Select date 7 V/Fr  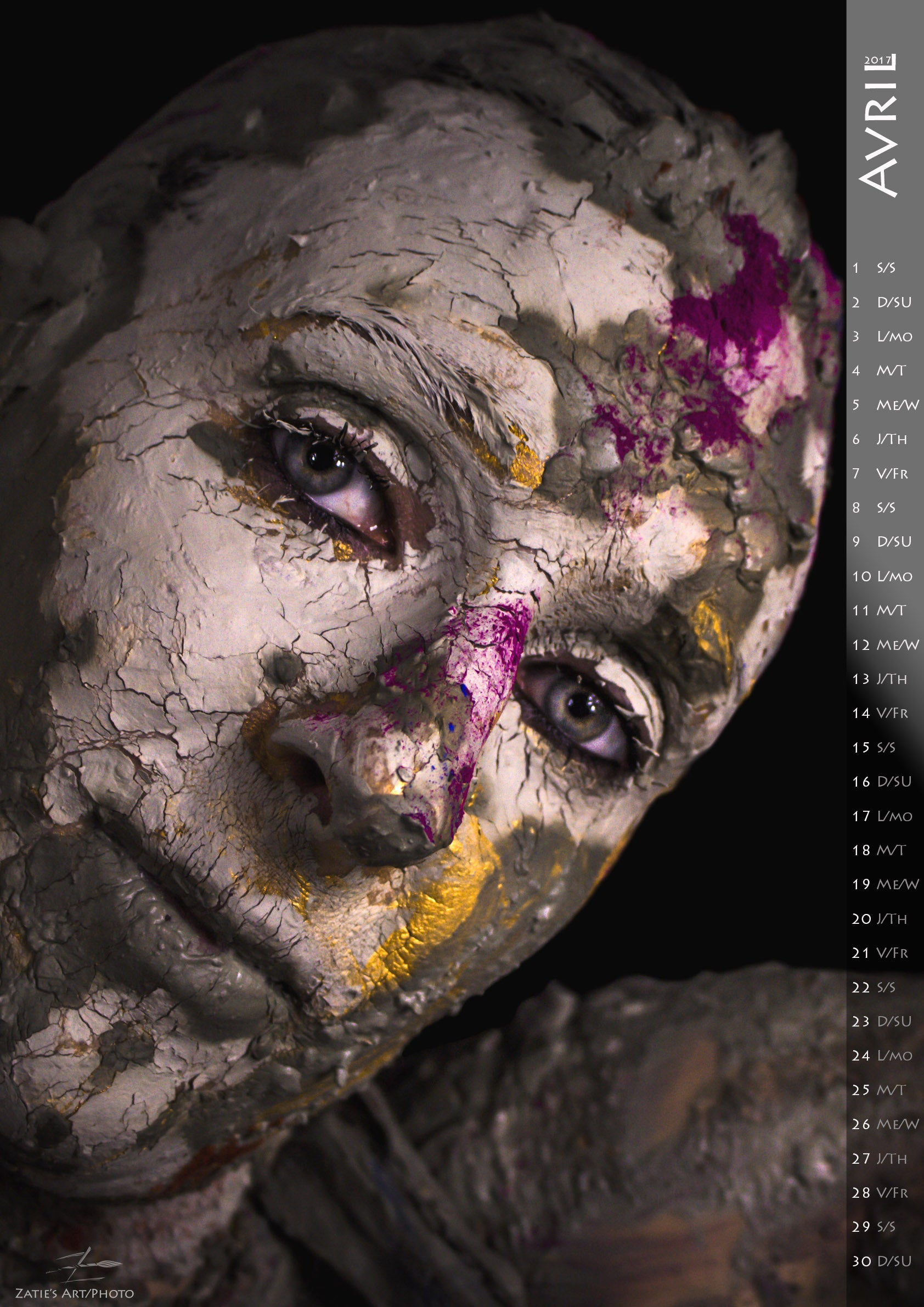click(880, 473)
